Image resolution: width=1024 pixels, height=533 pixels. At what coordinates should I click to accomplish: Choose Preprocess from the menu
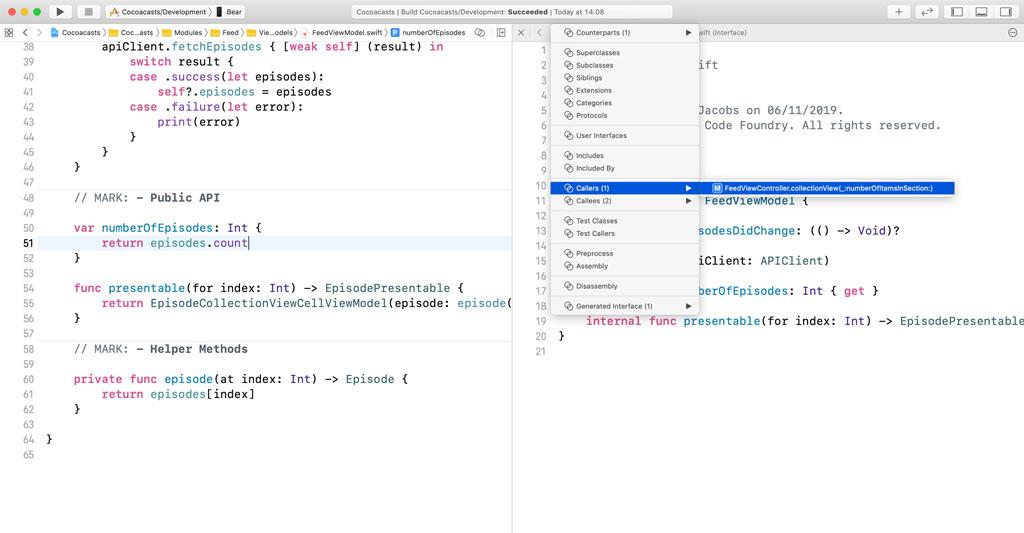coord(625,253)
